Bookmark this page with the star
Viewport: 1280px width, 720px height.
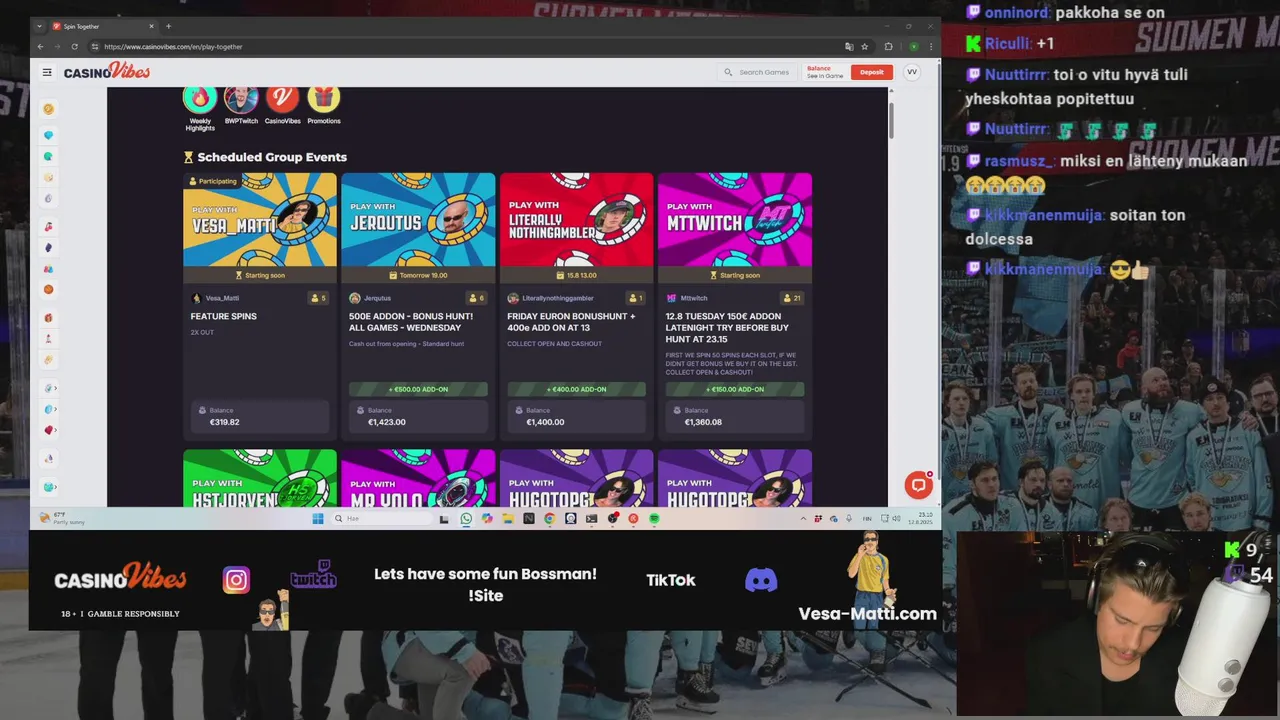point(865,47)
